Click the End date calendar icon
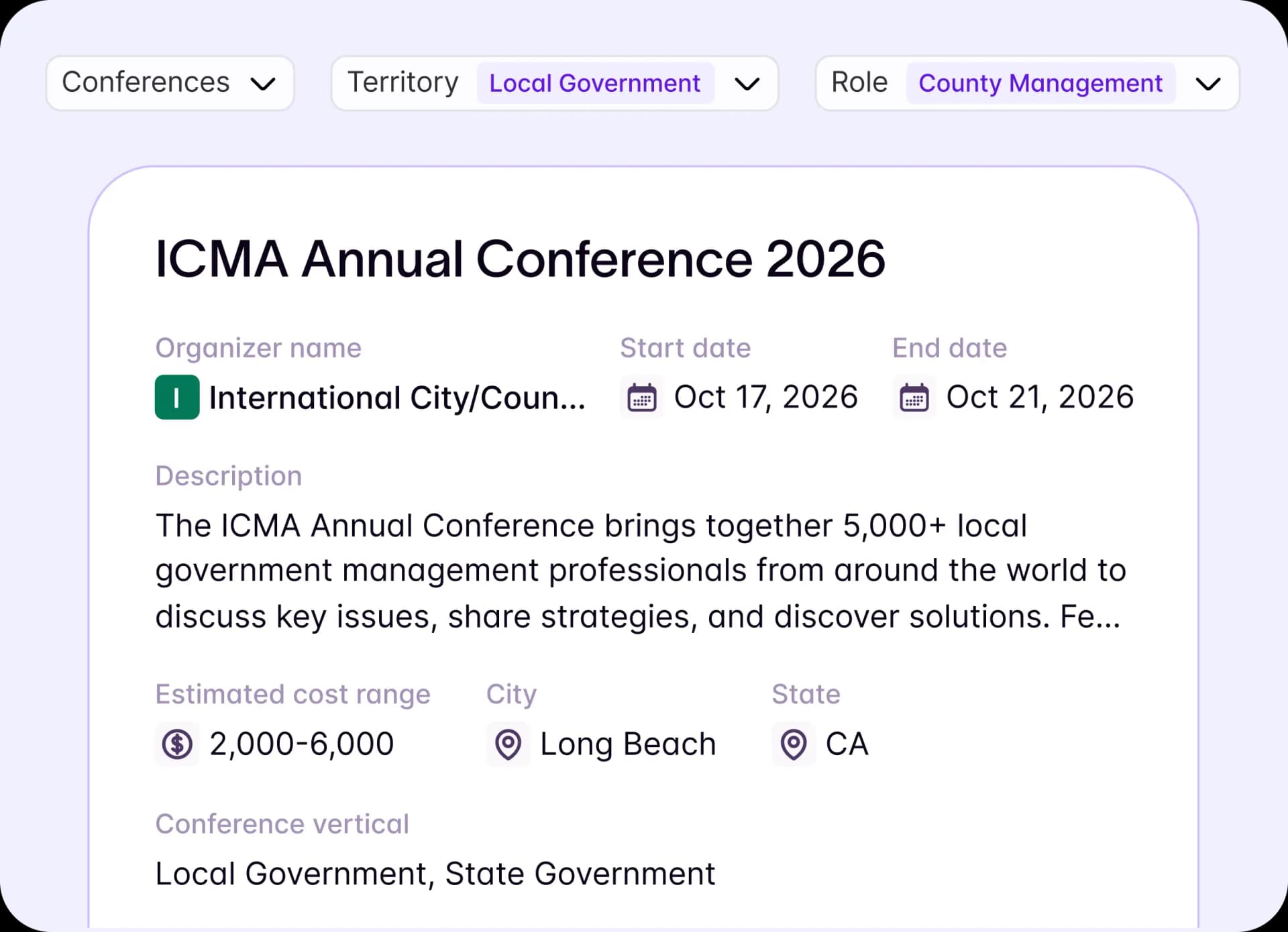 [x=914, y=398]
